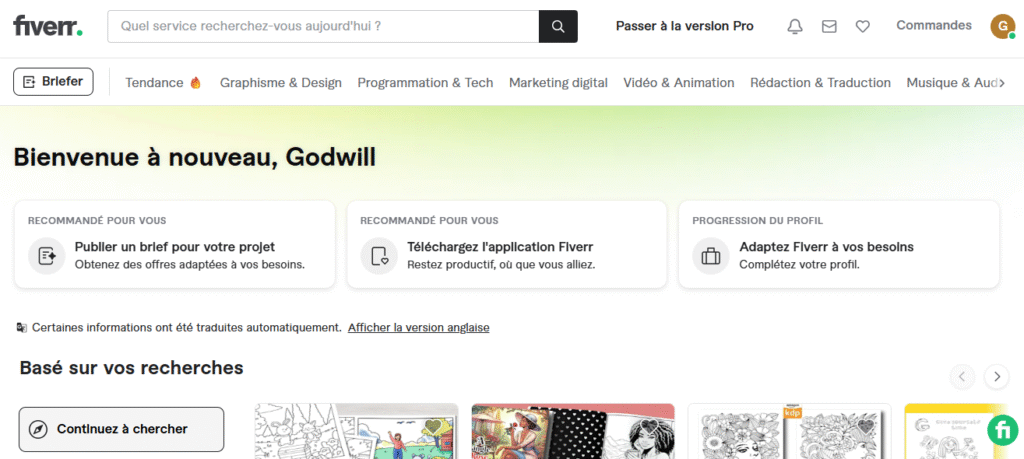
Task: Click the 'Continuez à chercher' button
Action: click(121, 430)
